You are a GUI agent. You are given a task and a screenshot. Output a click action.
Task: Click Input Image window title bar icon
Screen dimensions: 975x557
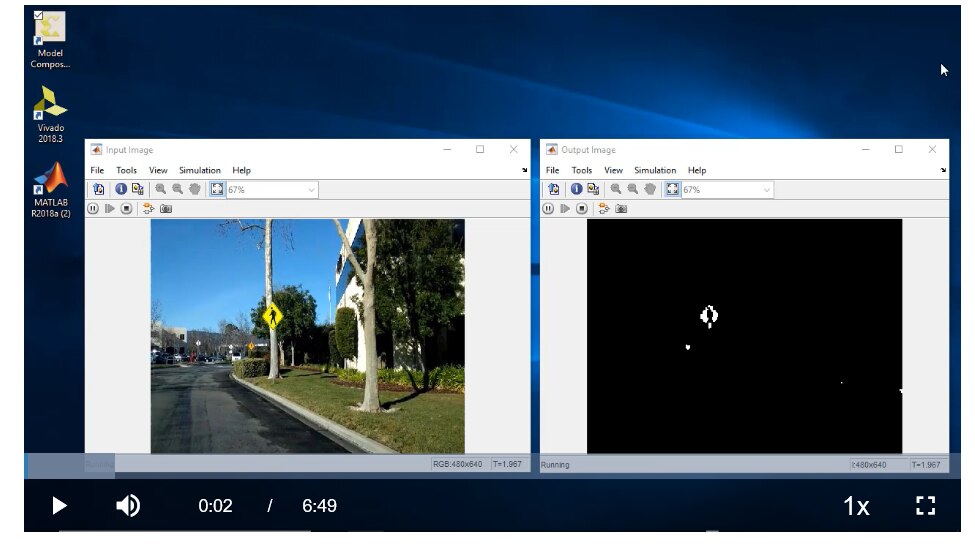point(96,149)
